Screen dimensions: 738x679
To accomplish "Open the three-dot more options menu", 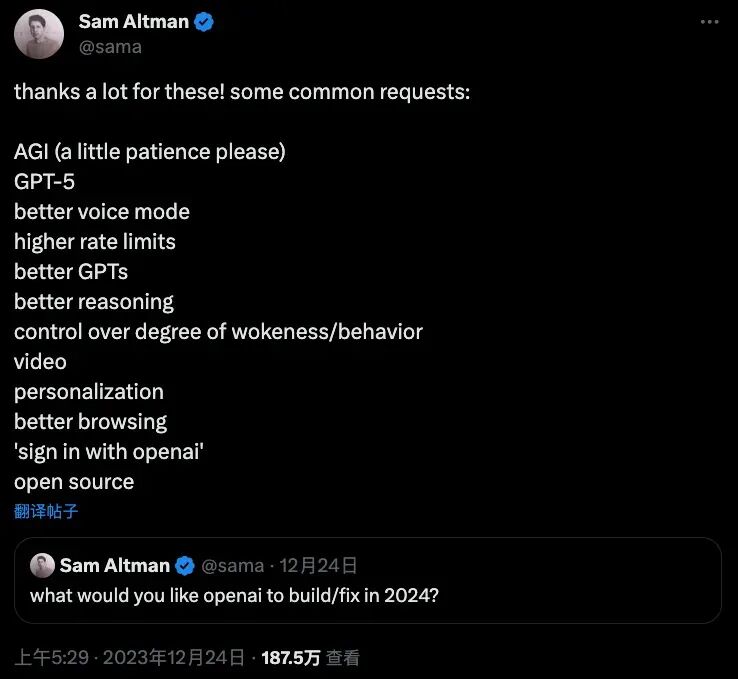I will click(x=708, y=22).
